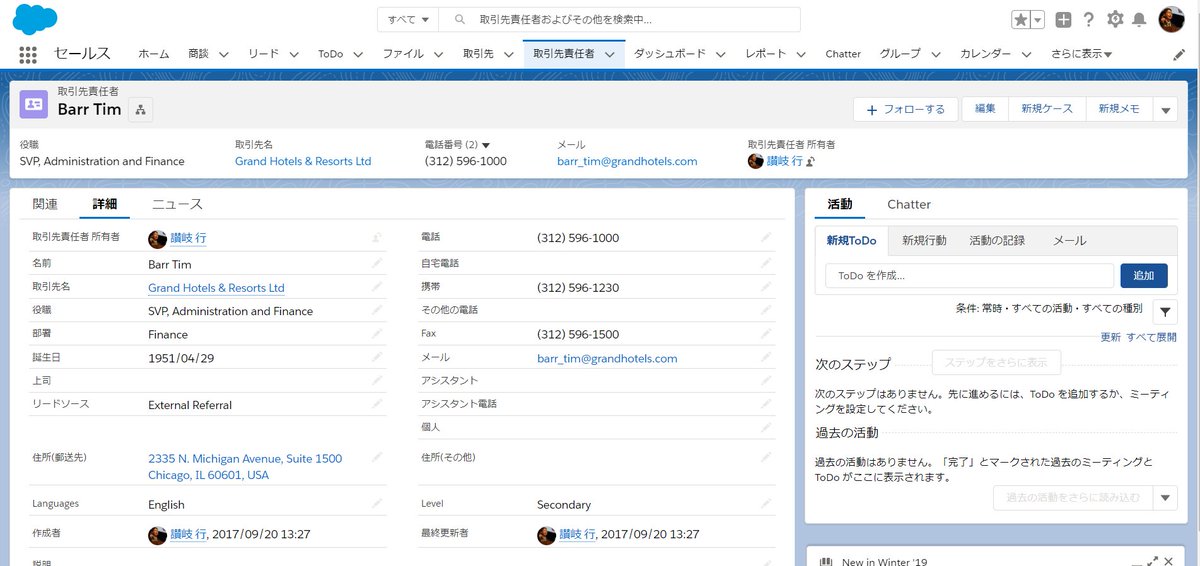Open the Chatter navigation tab
1200x566 pixels.
(843, 54)
